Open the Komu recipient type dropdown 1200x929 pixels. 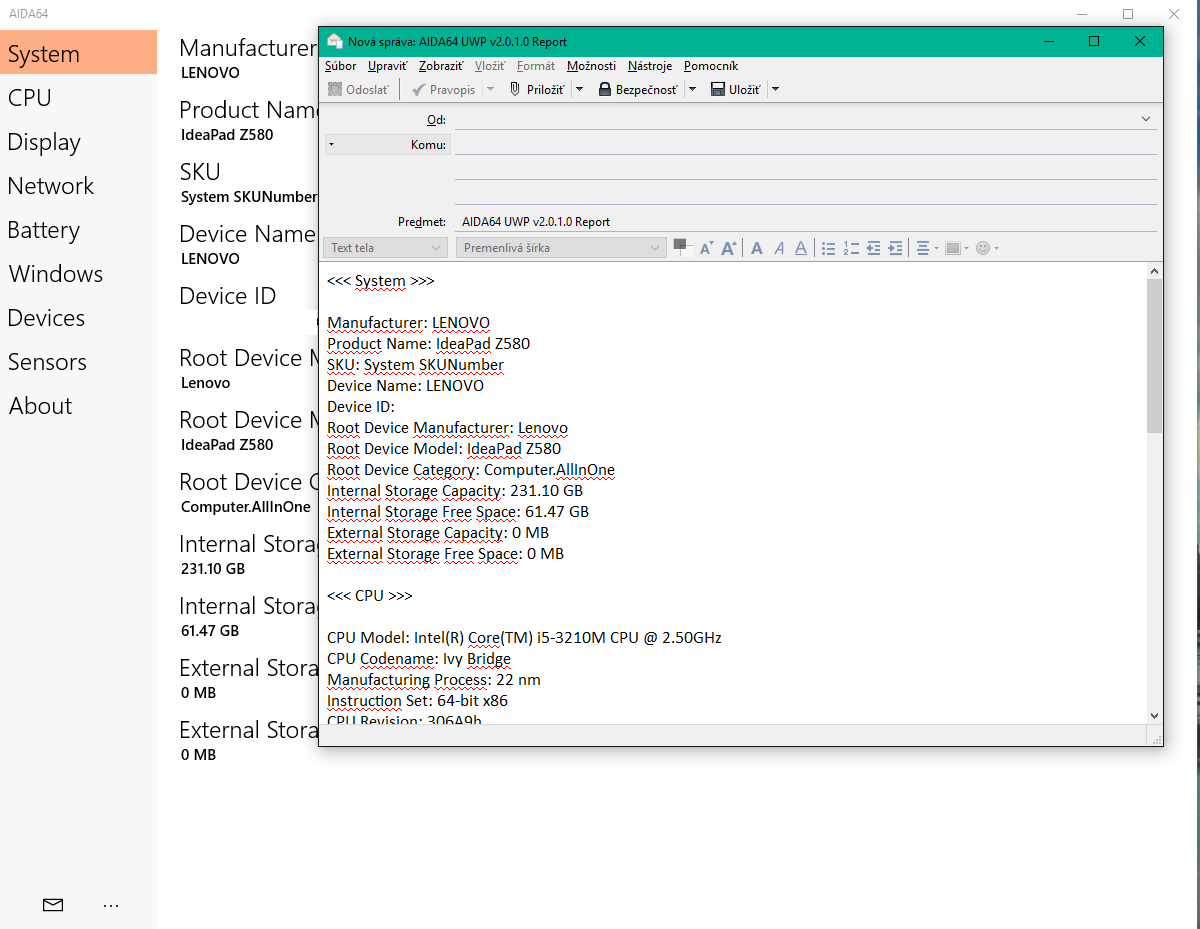coord(388,145)
